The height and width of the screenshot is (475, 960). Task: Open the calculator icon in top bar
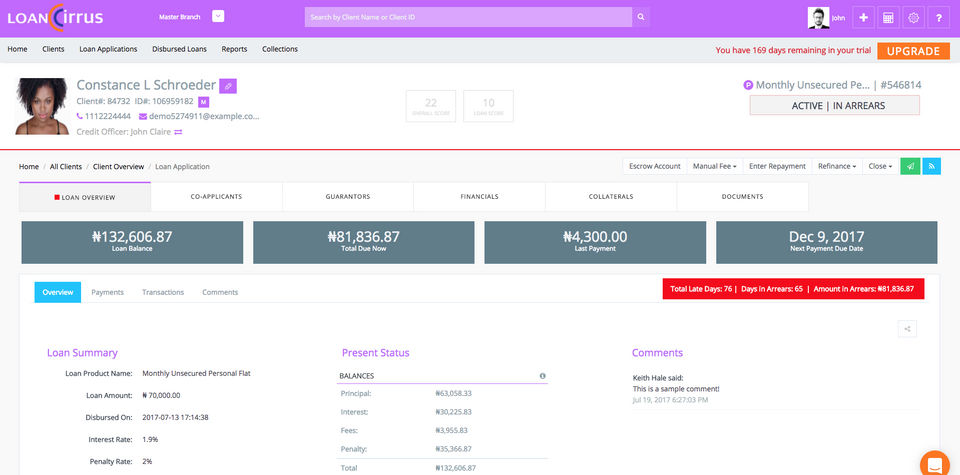[x=888, y=18]
